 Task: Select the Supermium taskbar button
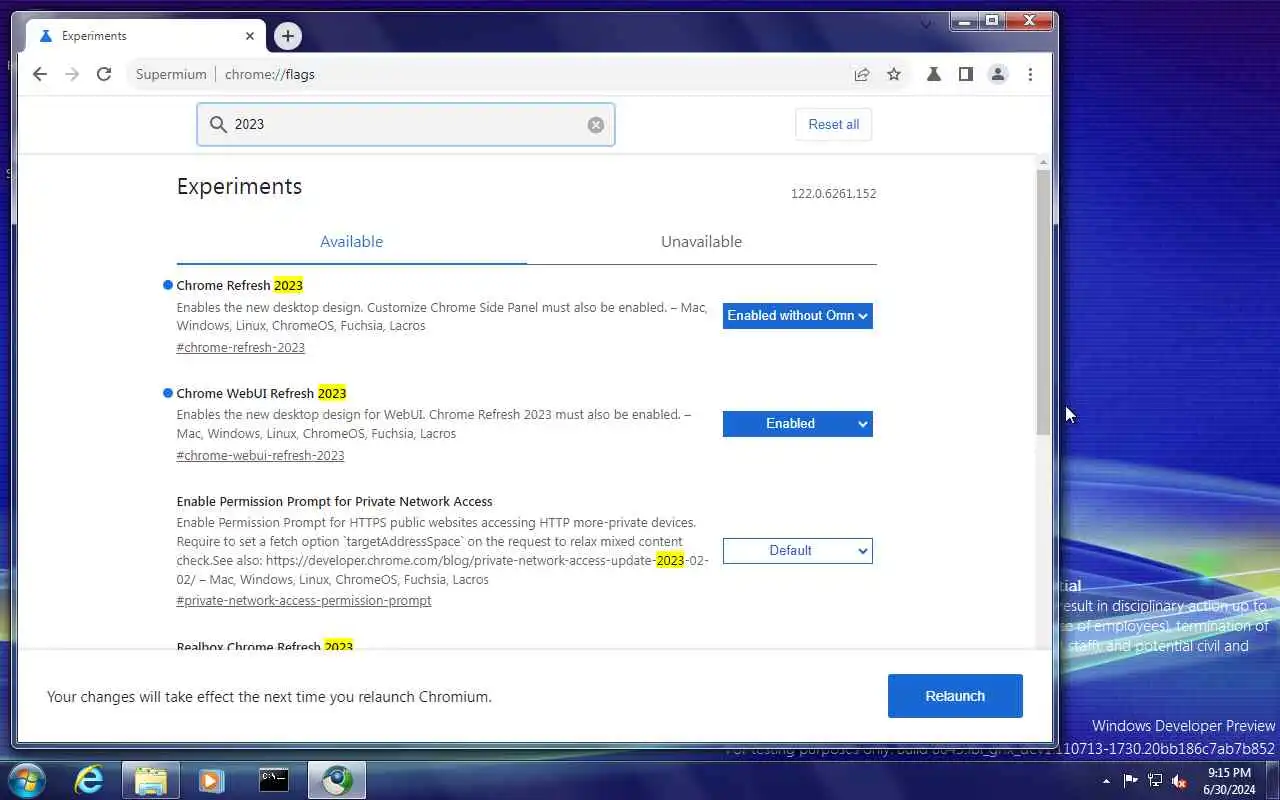(x=337, y=780)
